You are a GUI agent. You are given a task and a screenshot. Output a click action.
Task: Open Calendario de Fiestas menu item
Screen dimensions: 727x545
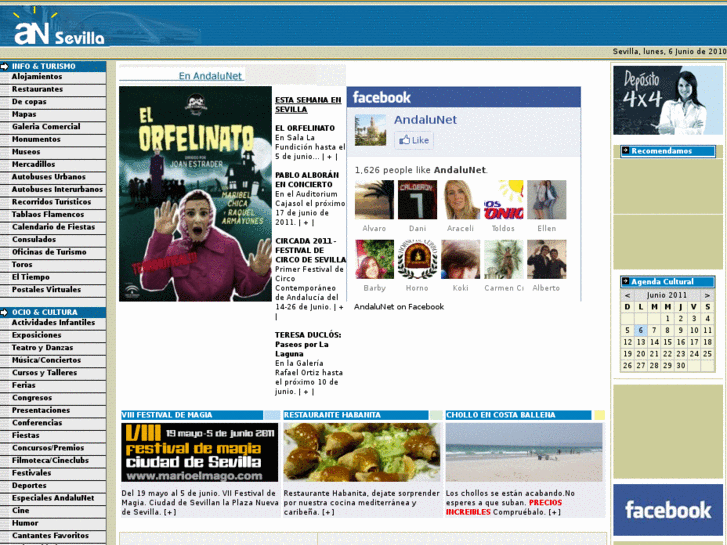[x=53, y=227]
